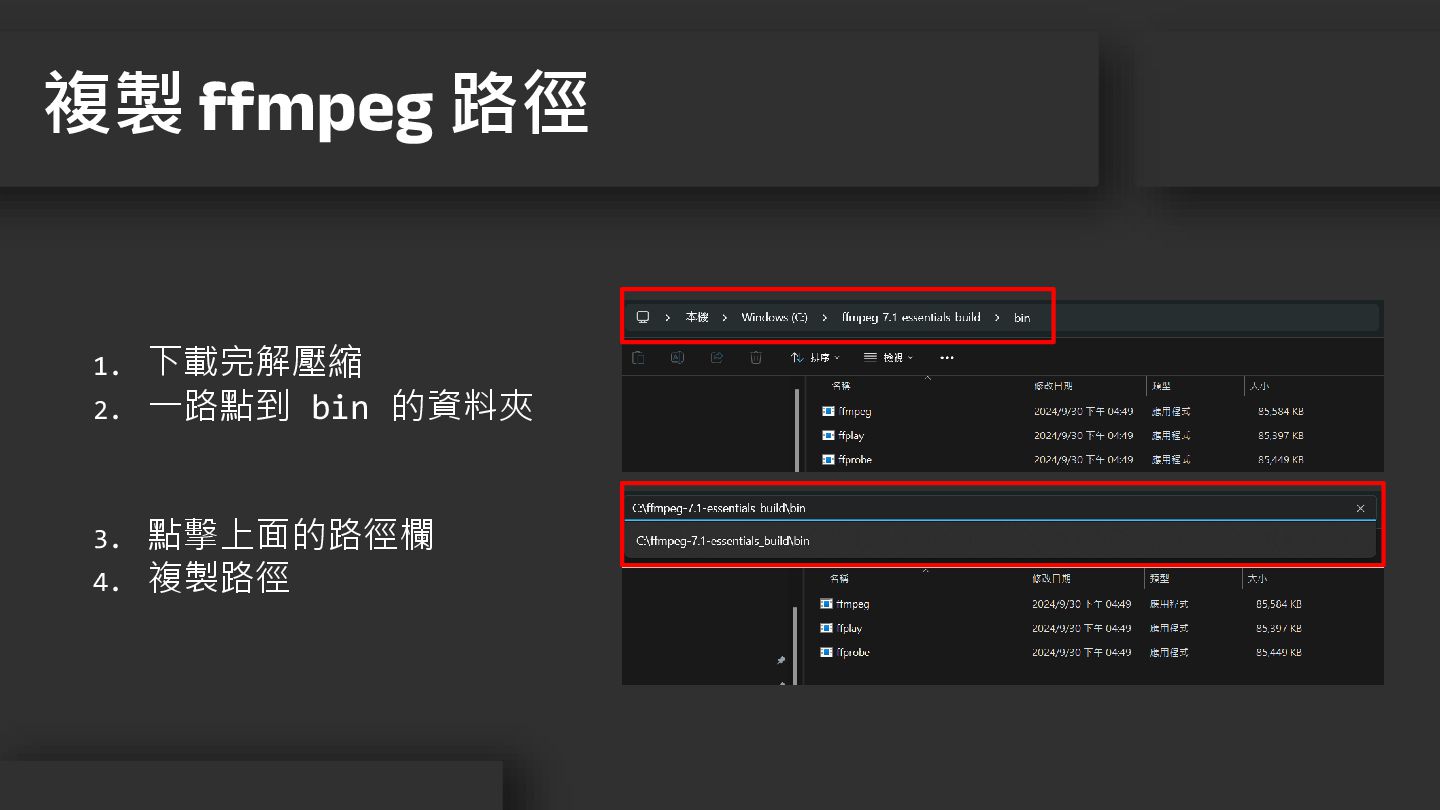This screenshot has width=1440, height=810.
Task: Click the step text 點擊上面的路徑欄
Action: 291,534
